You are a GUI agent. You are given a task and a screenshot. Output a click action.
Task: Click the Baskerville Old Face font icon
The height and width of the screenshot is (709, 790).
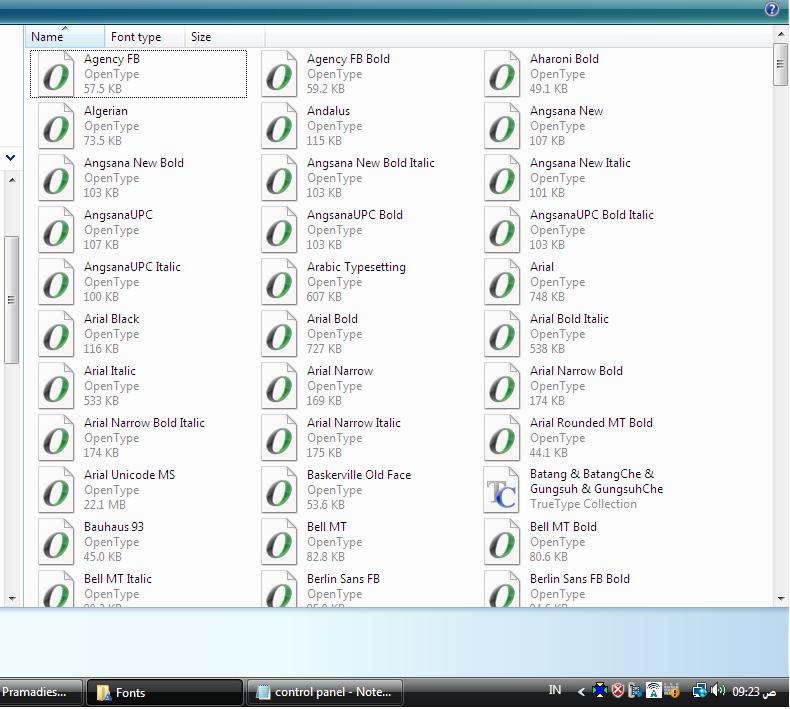coord(279,489)
